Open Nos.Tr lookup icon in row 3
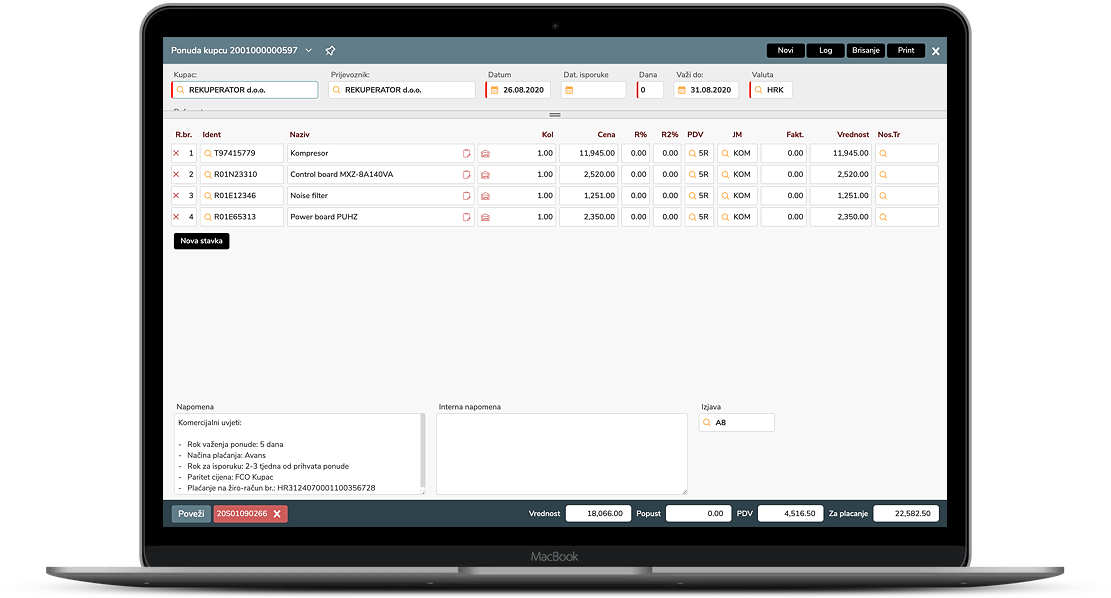This screenshot has width=1111, height=598. click(883, 196)
